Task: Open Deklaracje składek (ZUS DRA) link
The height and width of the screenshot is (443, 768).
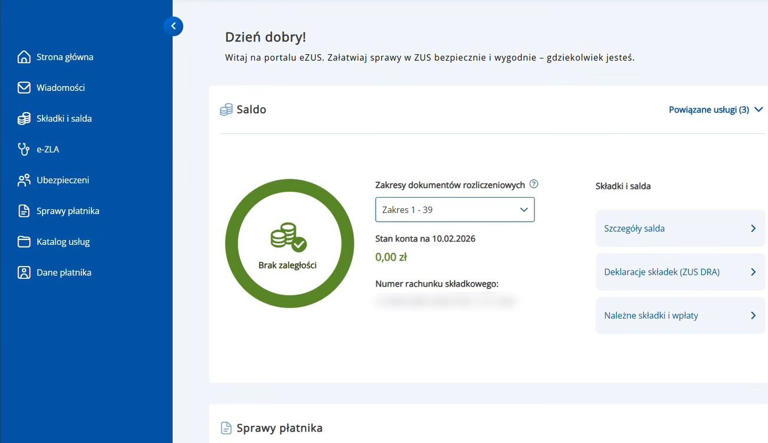Action: (x=680, y=272)
